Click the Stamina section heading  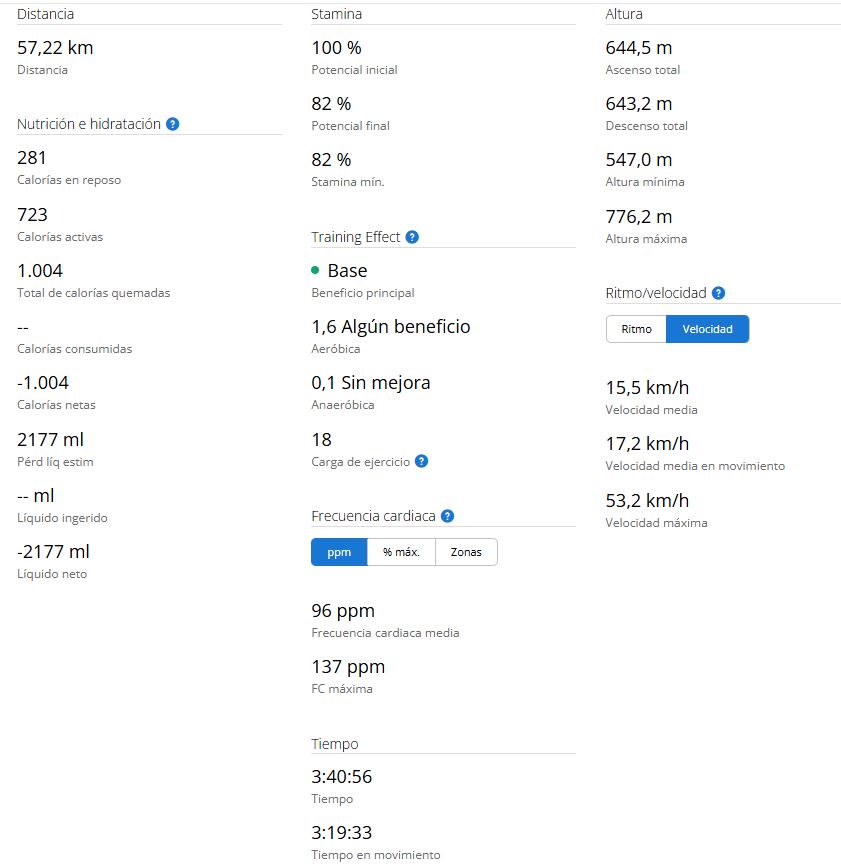click(337, 14)
